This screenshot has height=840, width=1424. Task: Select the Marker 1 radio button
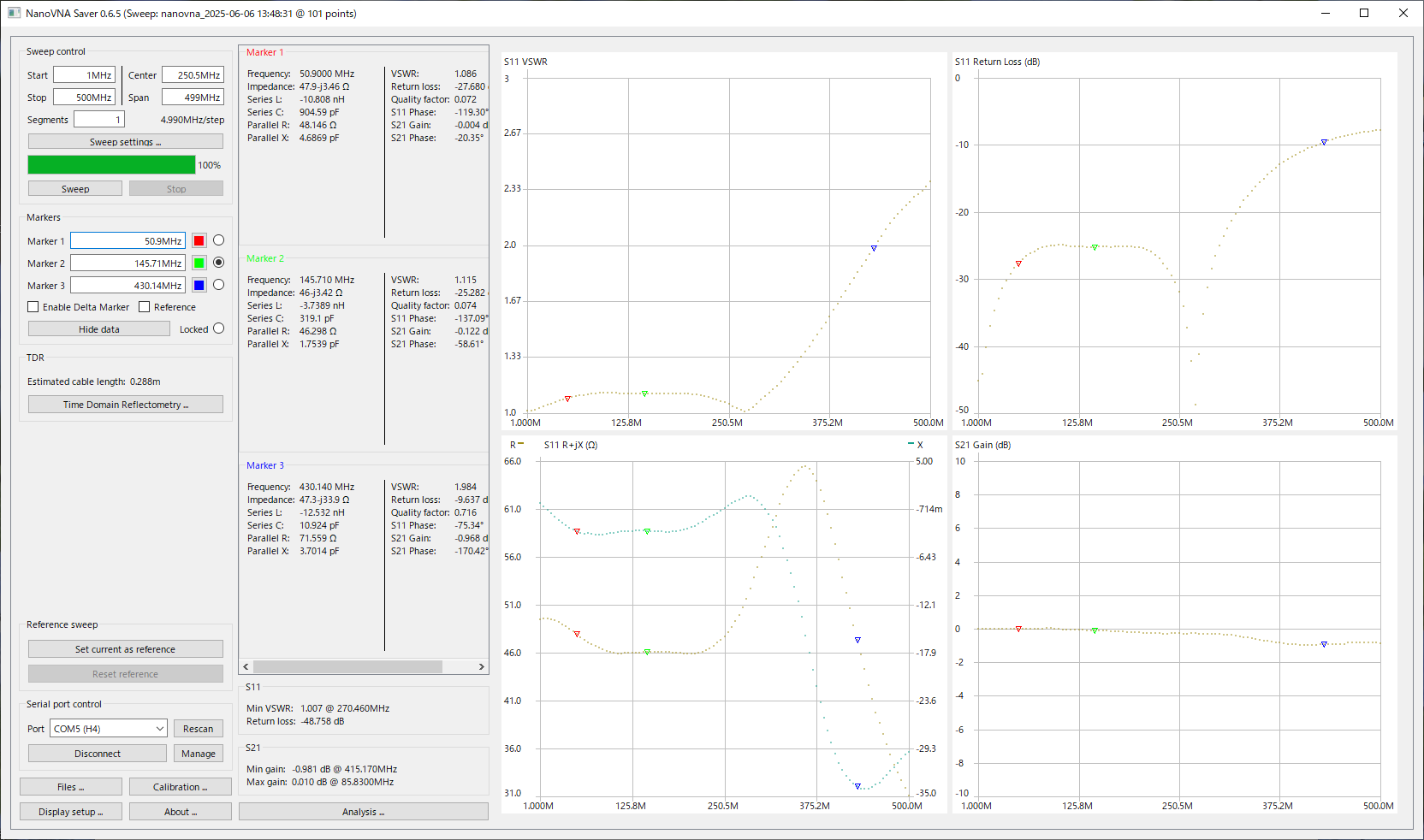218,240
